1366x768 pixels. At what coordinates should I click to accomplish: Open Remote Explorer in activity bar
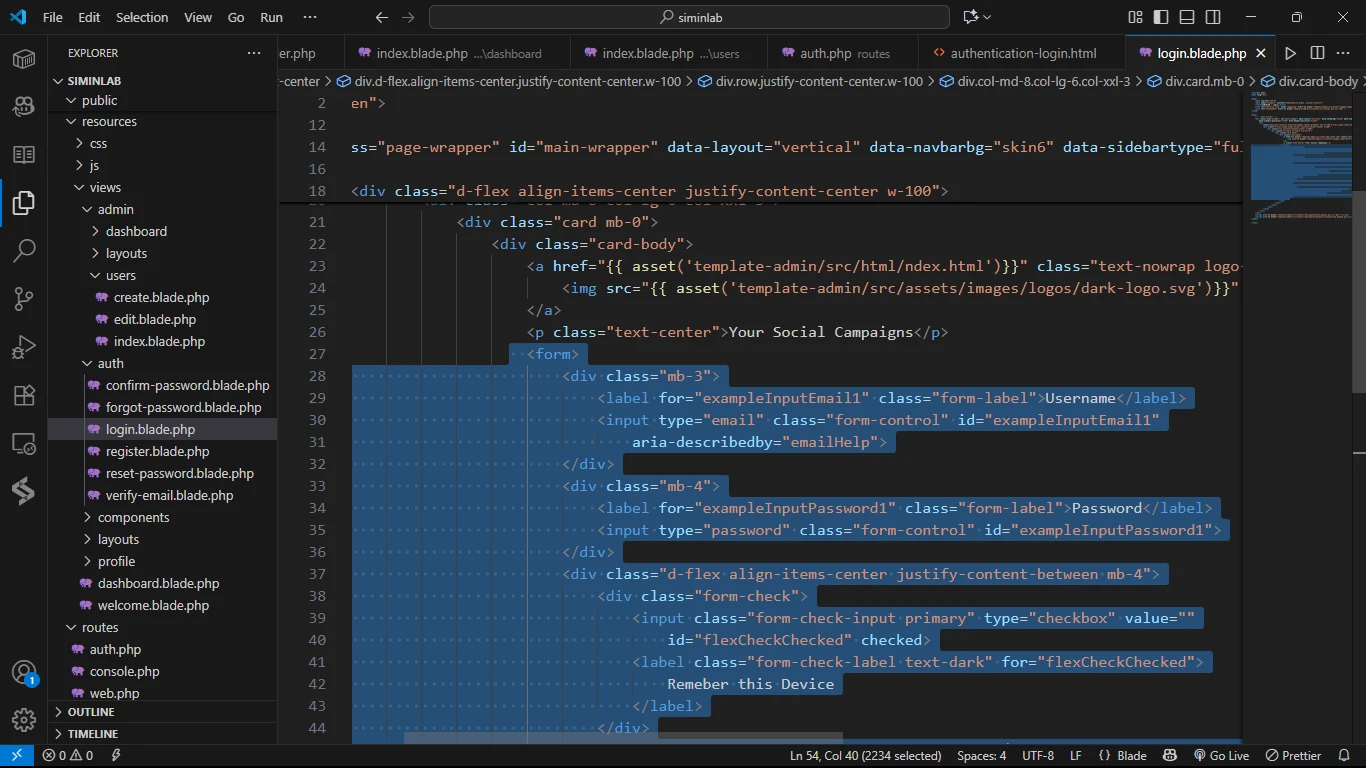[24, 443]
